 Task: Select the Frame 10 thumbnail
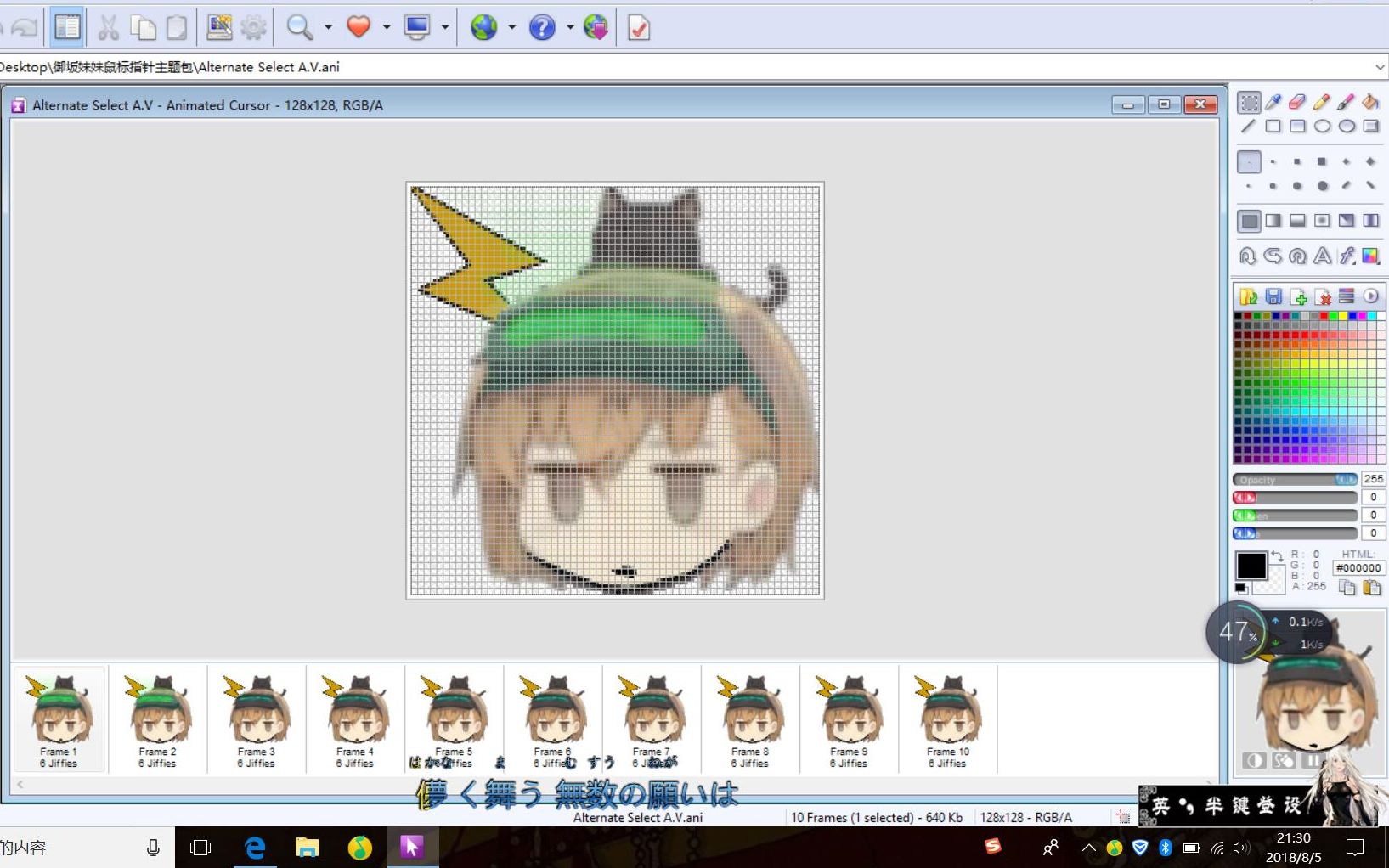tap(947, 720)
